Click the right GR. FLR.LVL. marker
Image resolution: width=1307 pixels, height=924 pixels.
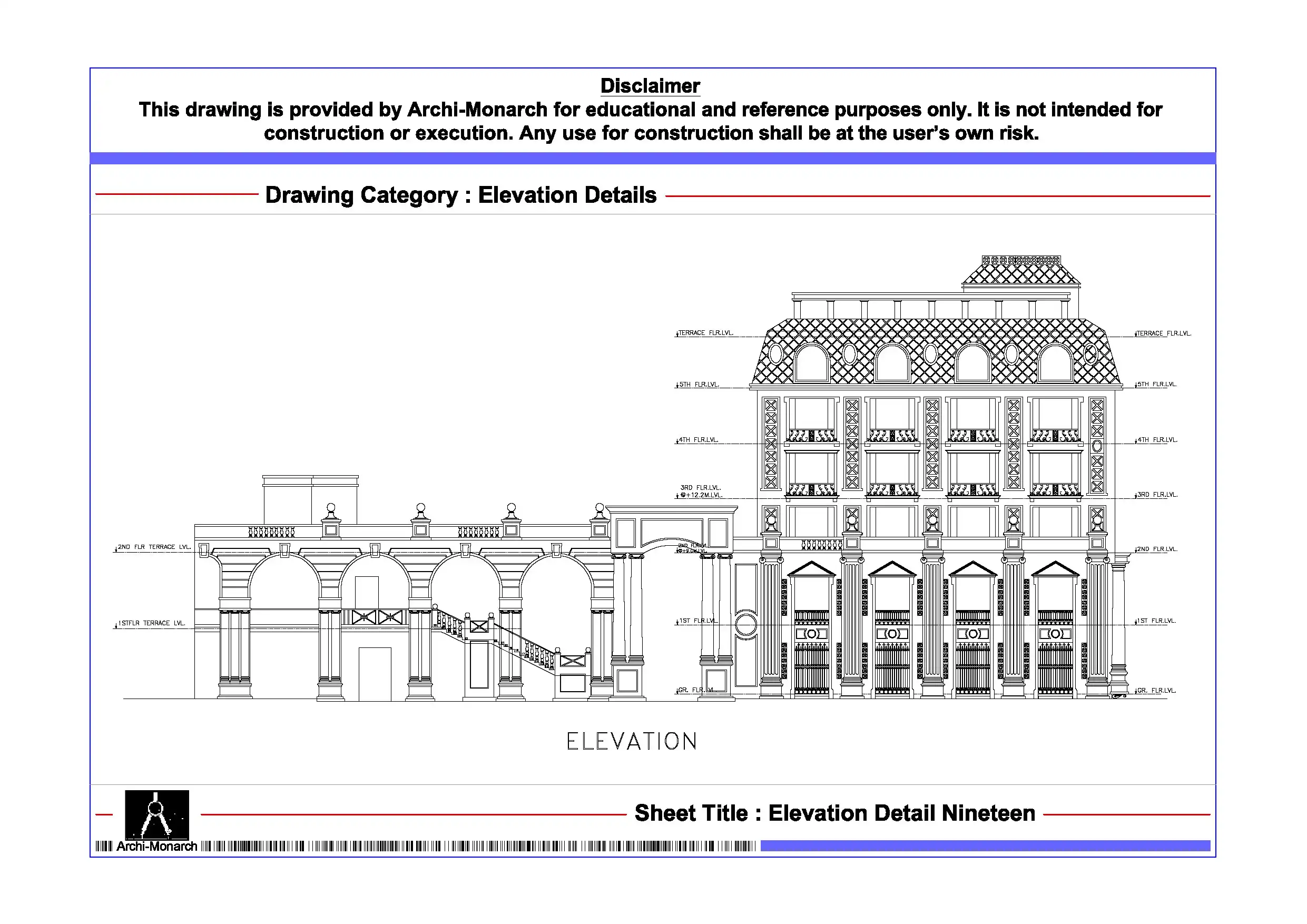pyautogui.click(x=1156, y=690)
